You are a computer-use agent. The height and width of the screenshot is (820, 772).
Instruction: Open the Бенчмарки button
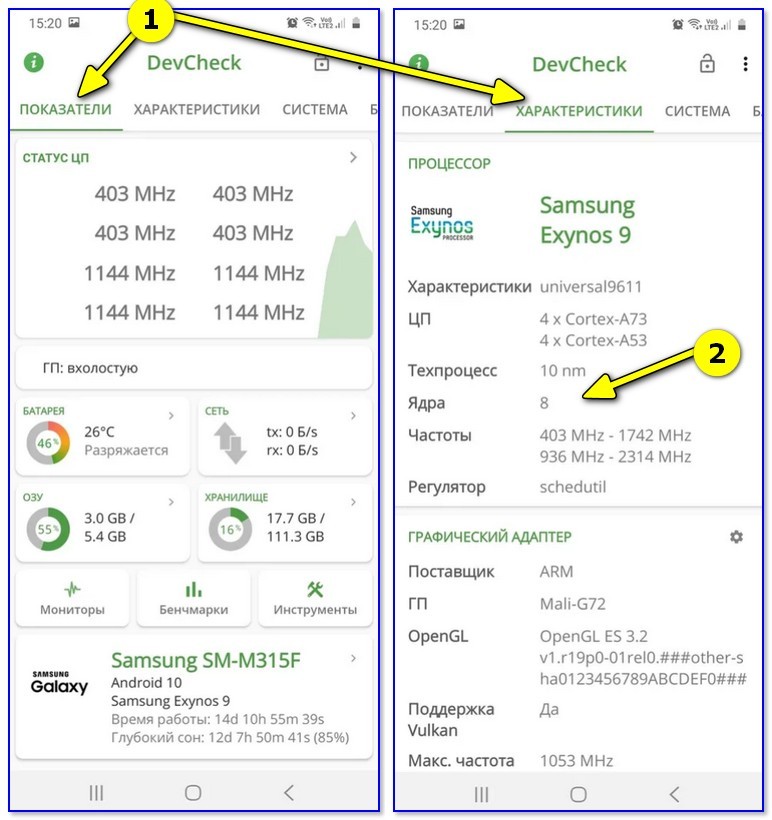(194, 598)
